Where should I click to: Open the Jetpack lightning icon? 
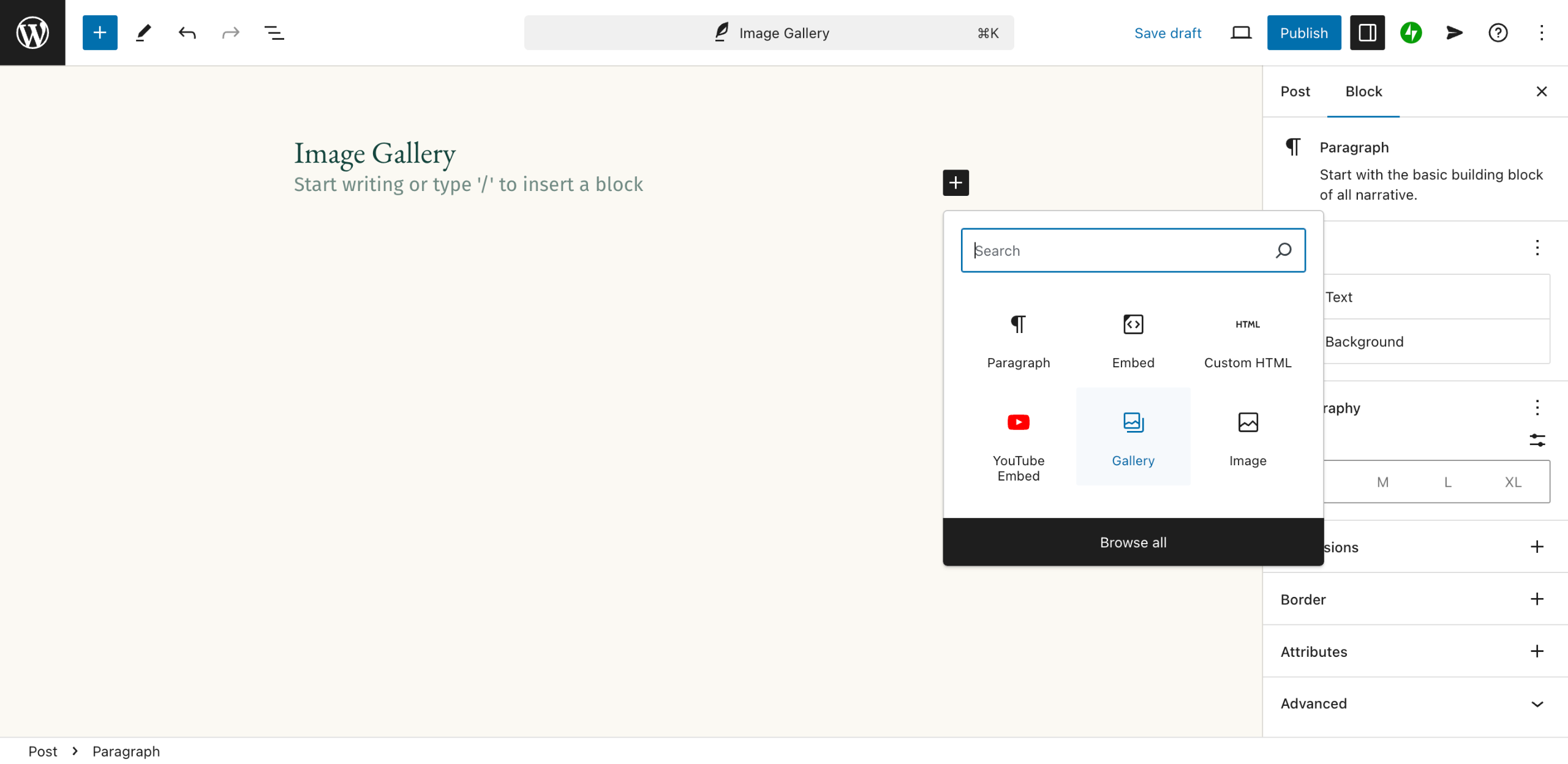(x=1411, y=32)
